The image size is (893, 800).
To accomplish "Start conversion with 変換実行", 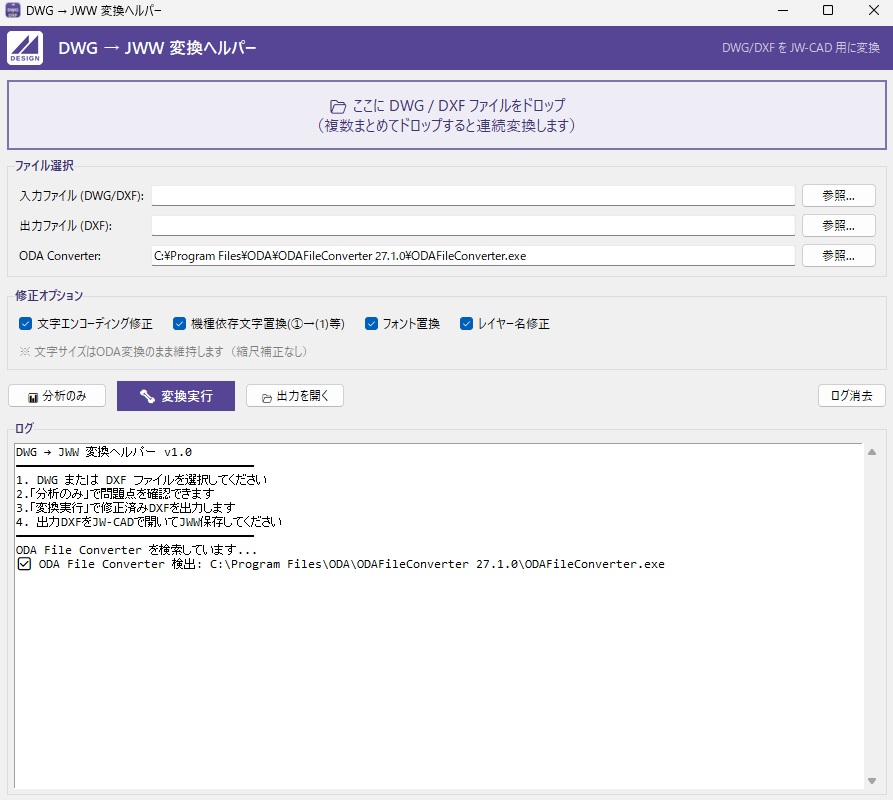I will 176,396.
